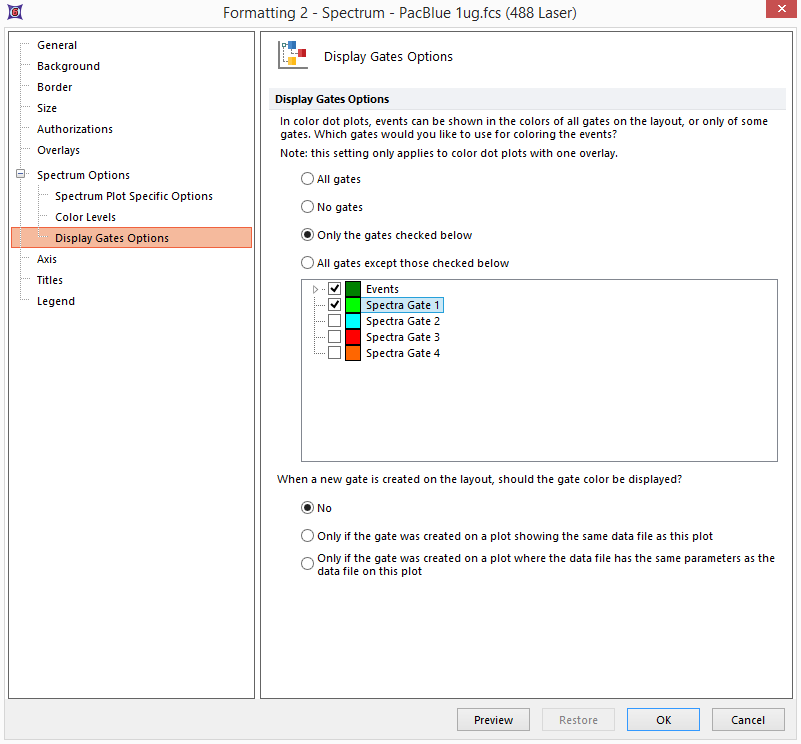Collapse the Spectrum Options tree node
This screenshot has width=801, height=744.
point(20,175)
